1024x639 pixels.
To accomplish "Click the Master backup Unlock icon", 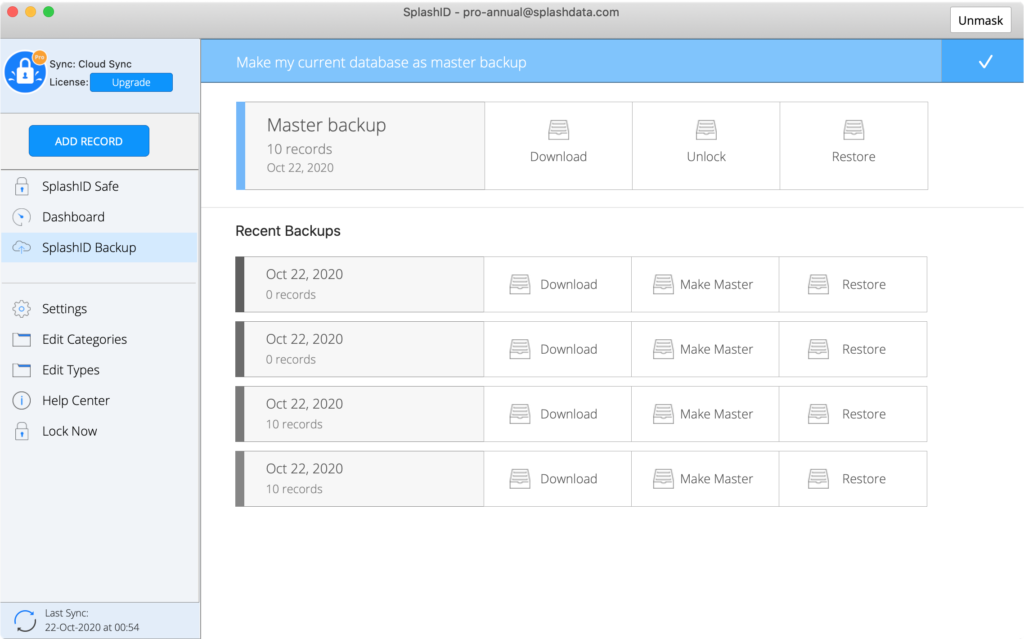I will pos(706,130).
